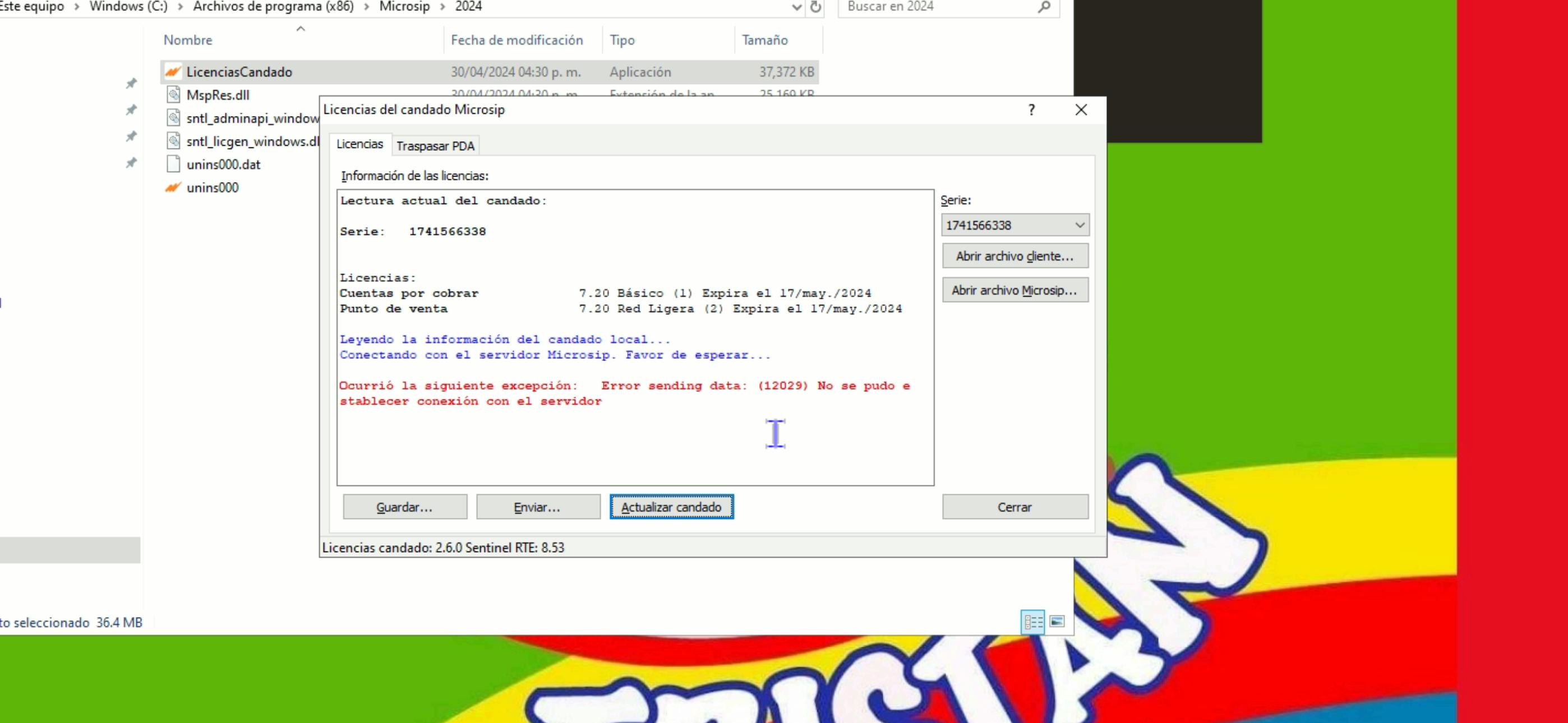This screenshot has height=723, width=1568.
Task: Click the Abrir archivo cliente button
Action: (1014, 256)
